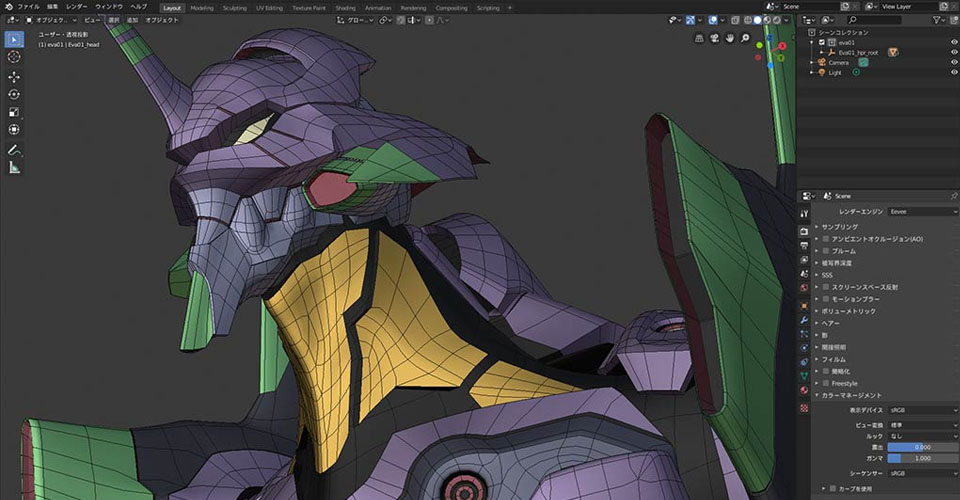Image resolution: width=960 pixels, height=500 pixels.
Task: Open the Output properties tab
Action: coord(804,245)
